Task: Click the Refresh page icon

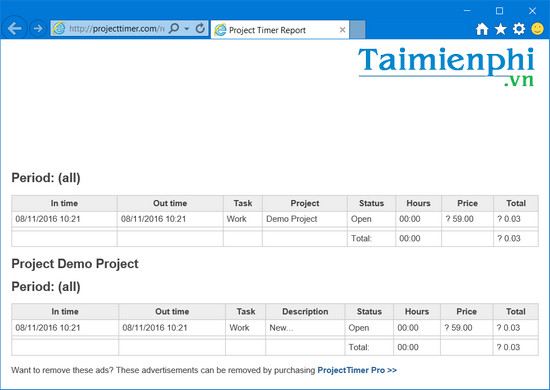Action: click(200, 28)
